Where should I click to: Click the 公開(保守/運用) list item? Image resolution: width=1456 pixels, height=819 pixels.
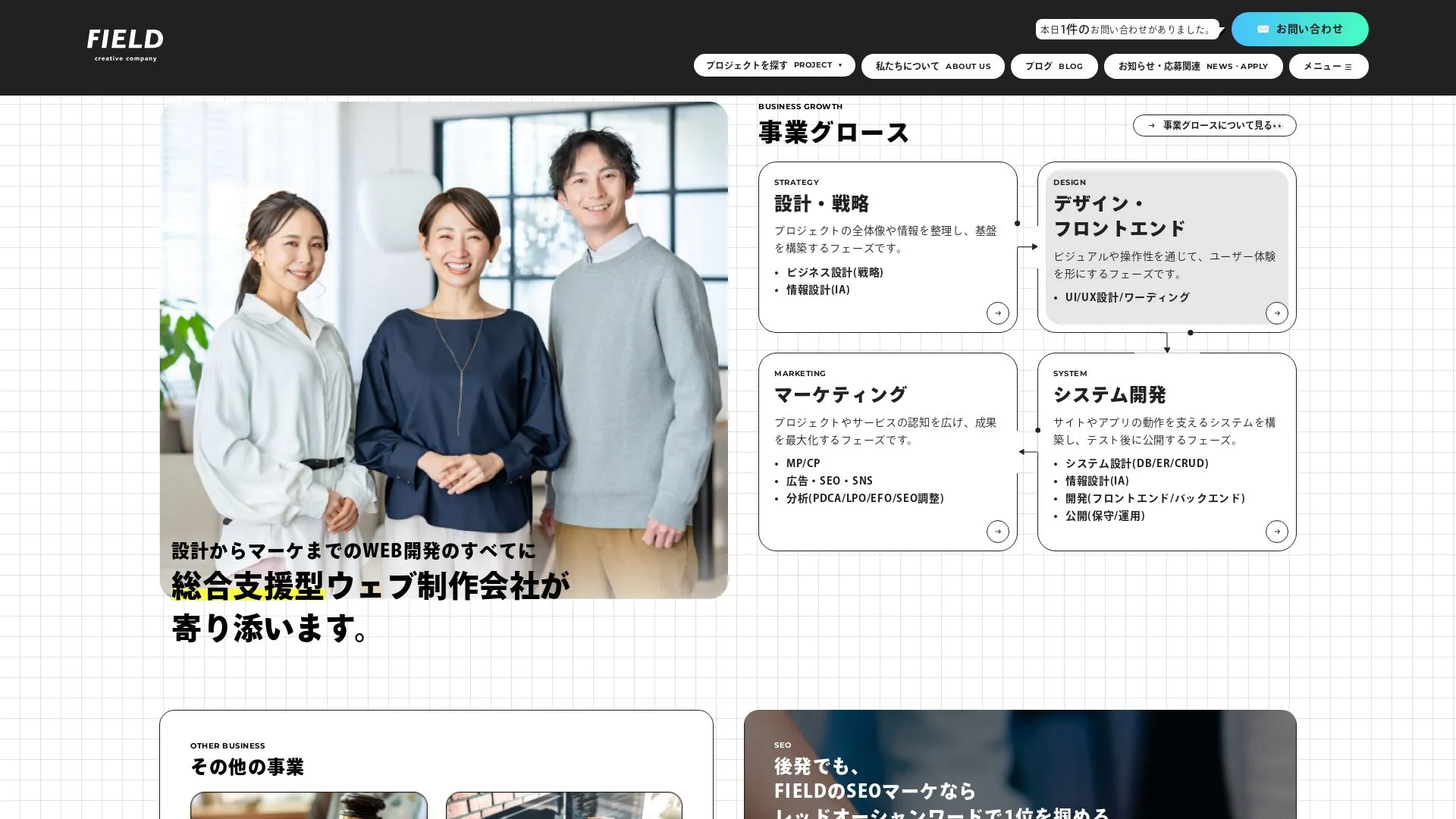[x=1105, y=516]
